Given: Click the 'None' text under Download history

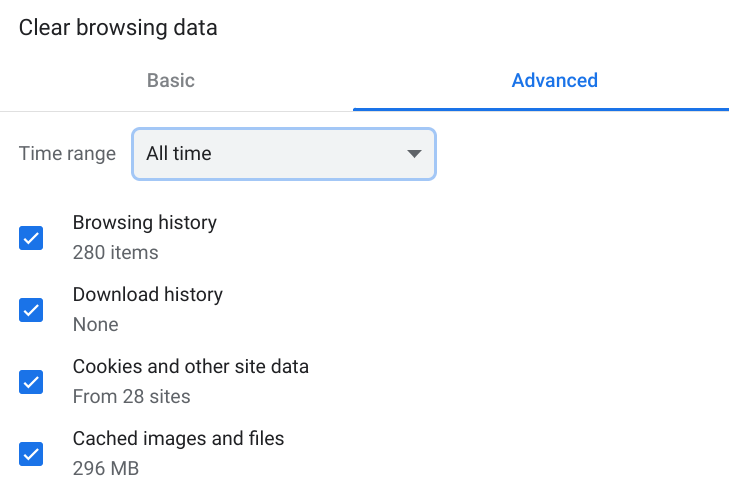Looking at the screenshot, I should click(x=95, y=324).
